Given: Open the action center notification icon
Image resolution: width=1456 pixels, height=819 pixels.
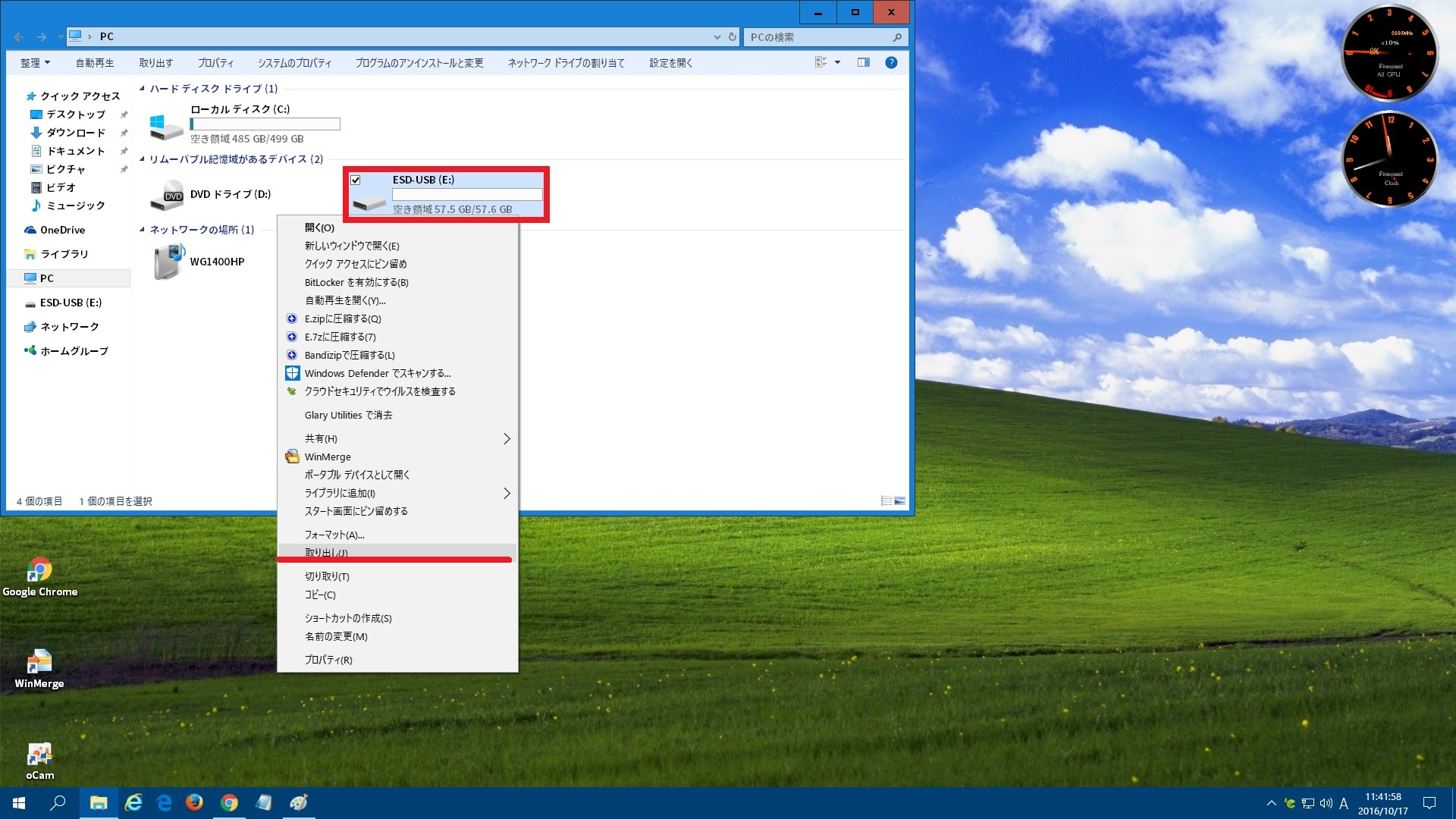Looking at the screenshot, I should pyautogui.click(x=1429, y=803).
